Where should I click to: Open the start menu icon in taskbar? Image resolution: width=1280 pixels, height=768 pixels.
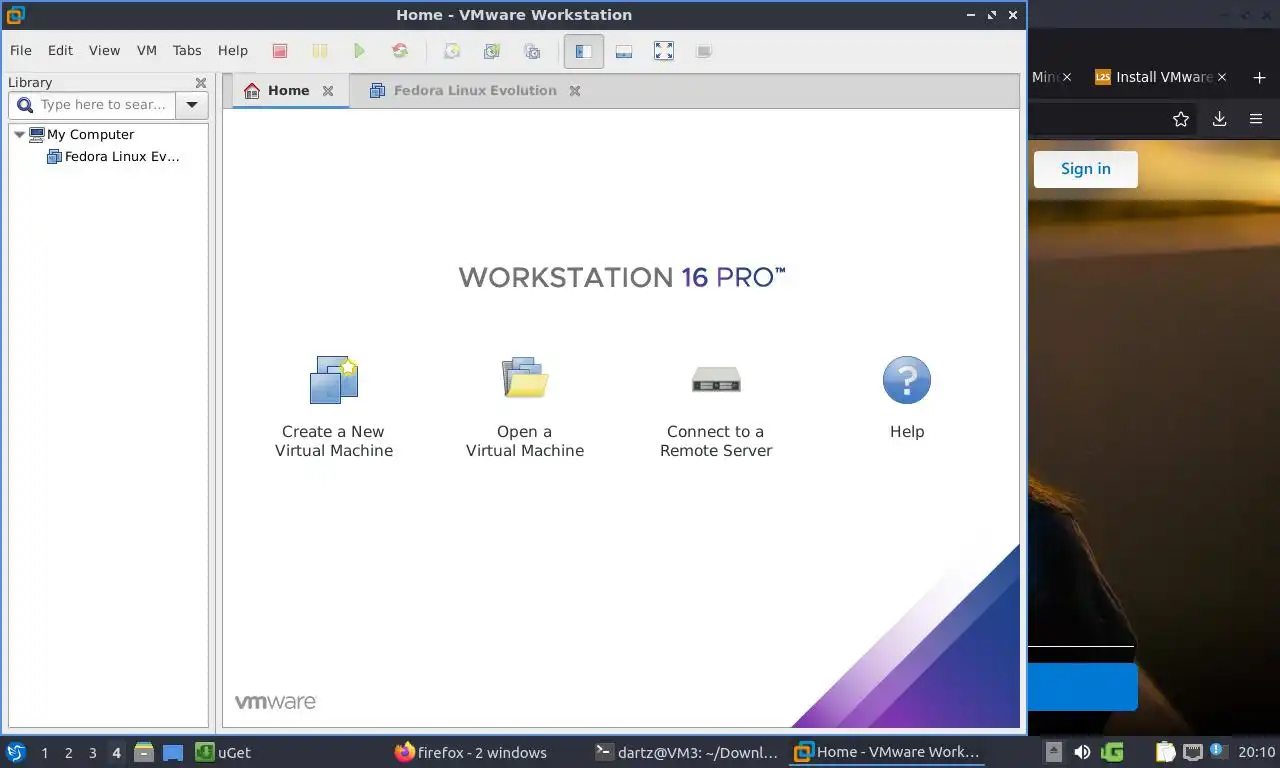pos(16,753)
